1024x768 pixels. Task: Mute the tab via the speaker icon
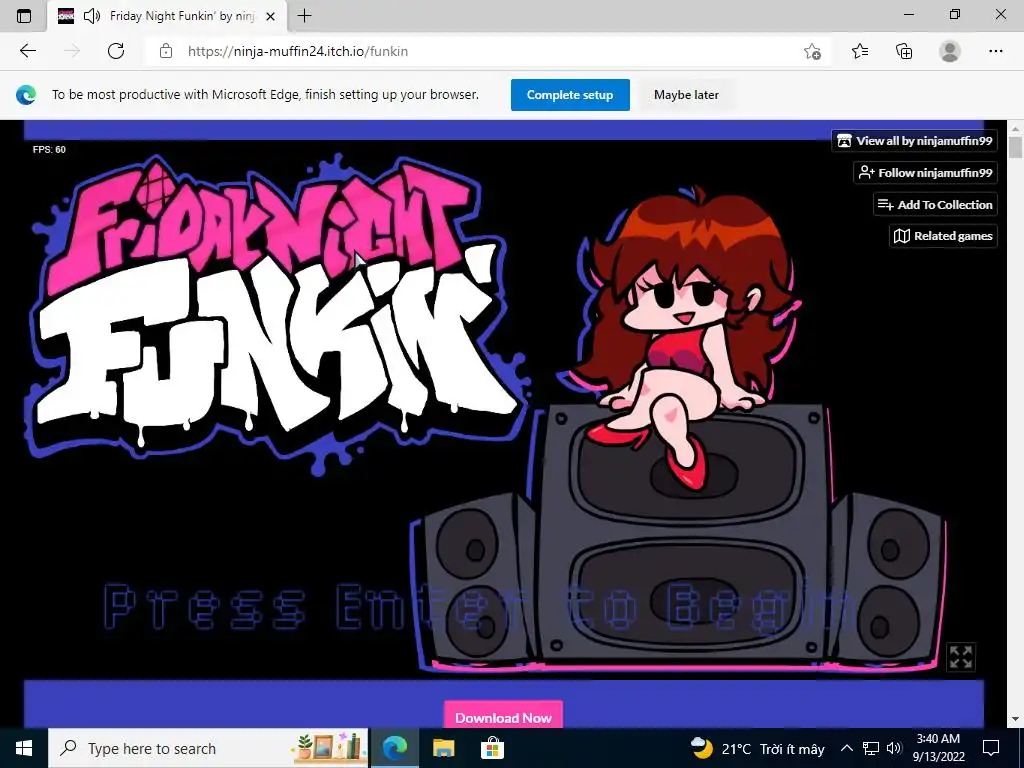[92, 16]
